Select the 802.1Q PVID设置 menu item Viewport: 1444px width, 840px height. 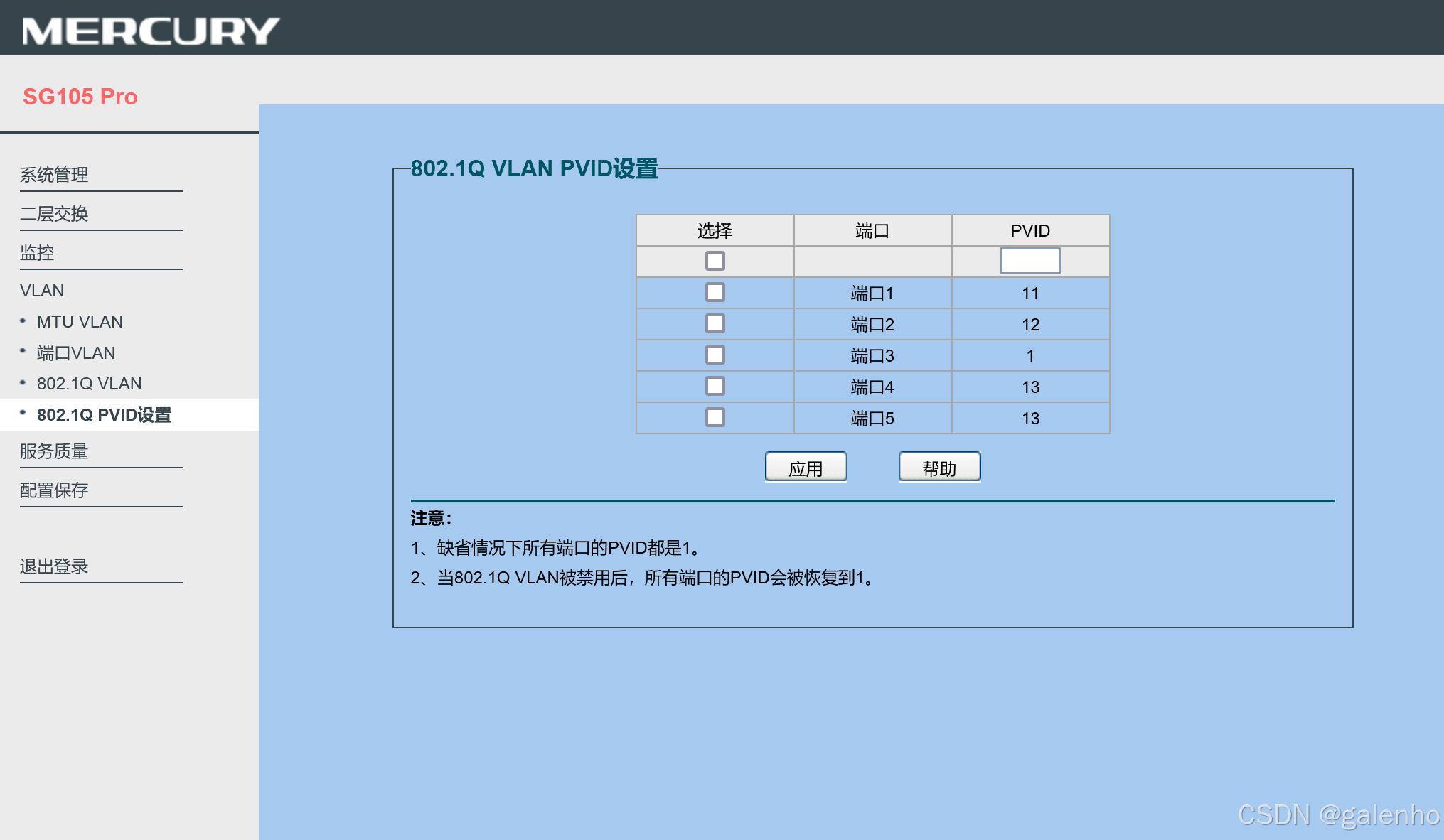104,415
